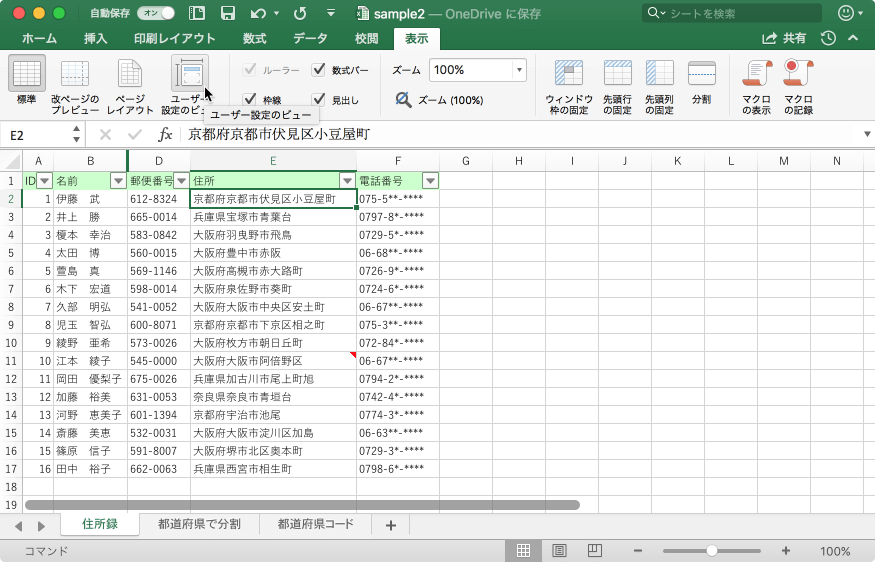Open the Page Layout (印刷レイアウト) tab
Viewport: 875px width, 562px height.
[x=175, y=39]
